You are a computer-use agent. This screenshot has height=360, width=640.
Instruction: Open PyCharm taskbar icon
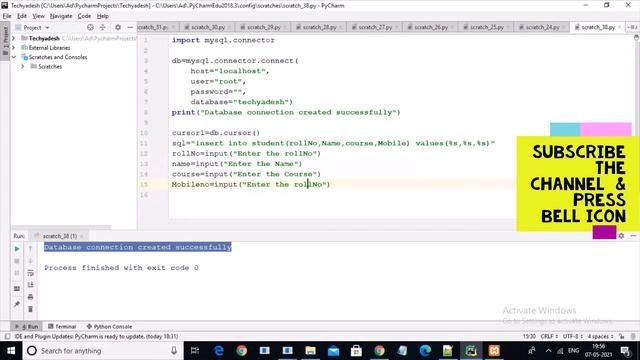click(471, 351)
